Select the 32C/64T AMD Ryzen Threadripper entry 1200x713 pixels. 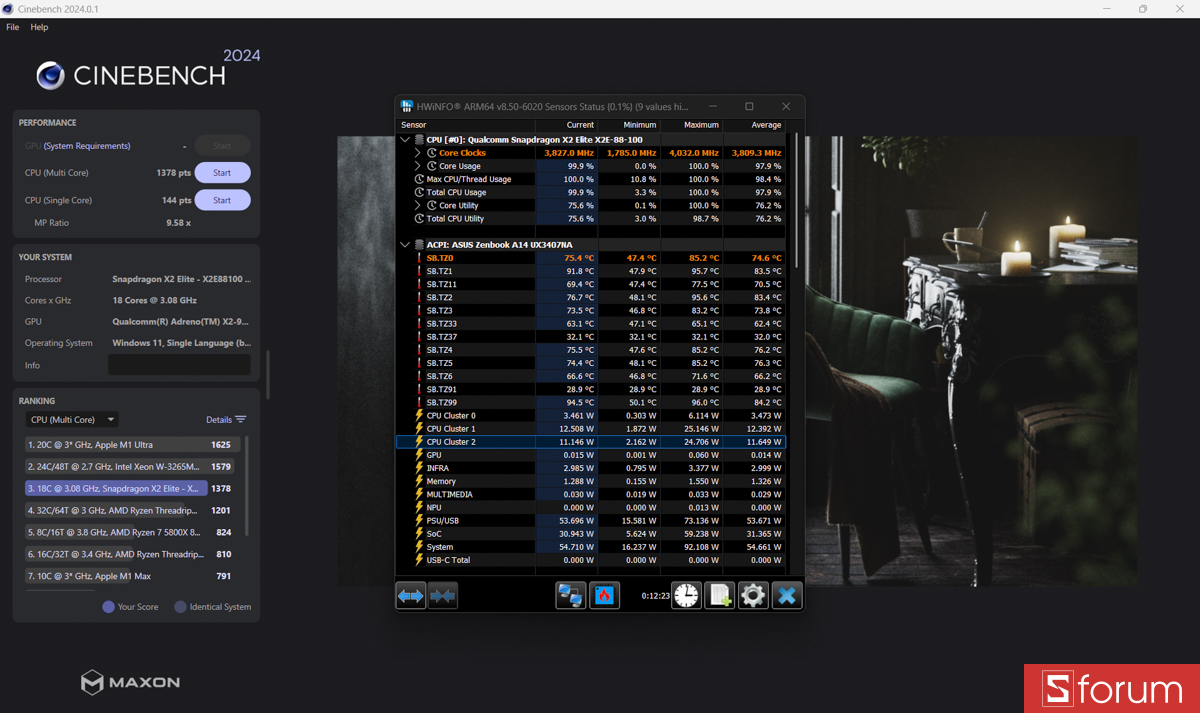click(132, 510)
